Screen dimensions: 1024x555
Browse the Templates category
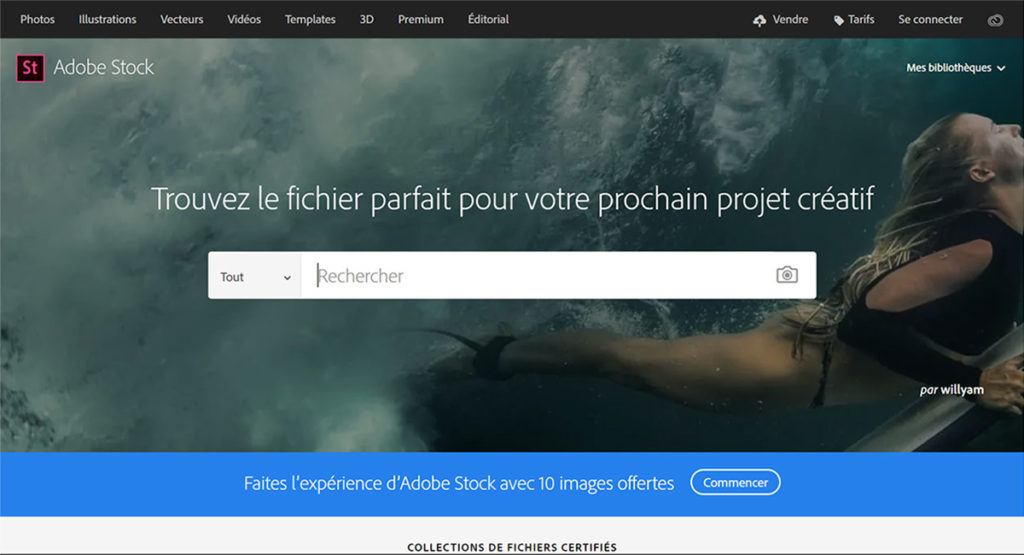click(310, 20)
